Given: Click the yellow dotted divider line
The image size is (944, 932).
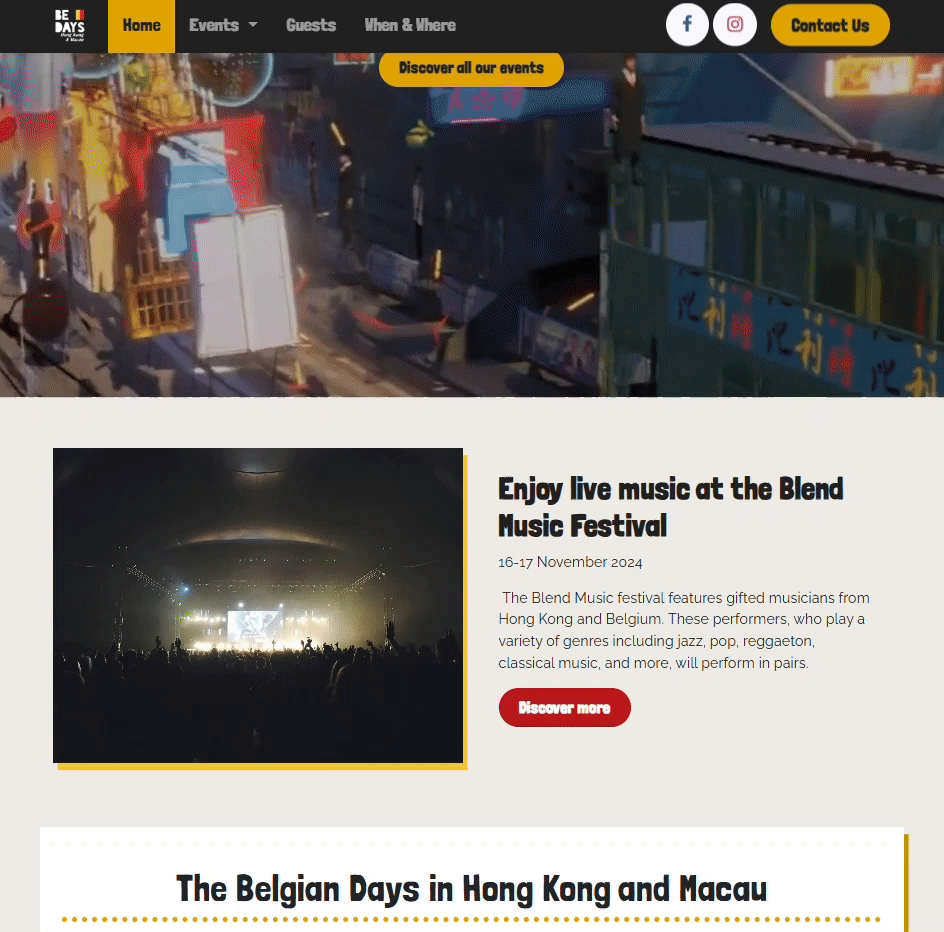Looking at the screenshot, I should 471,919.
